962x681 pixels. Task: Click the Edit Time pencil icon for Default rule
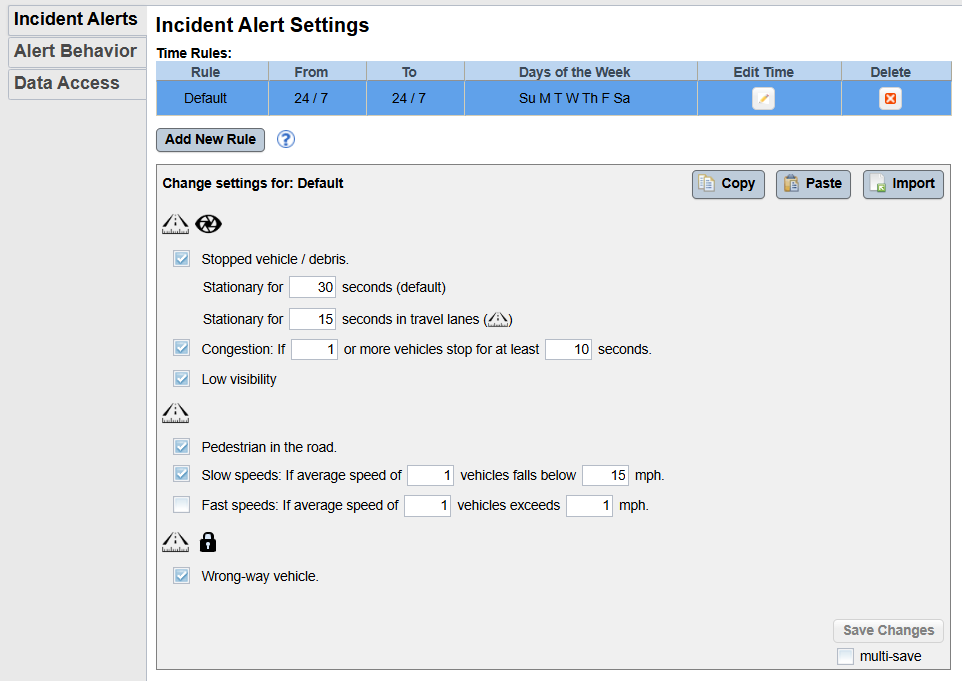click(763, 99)
